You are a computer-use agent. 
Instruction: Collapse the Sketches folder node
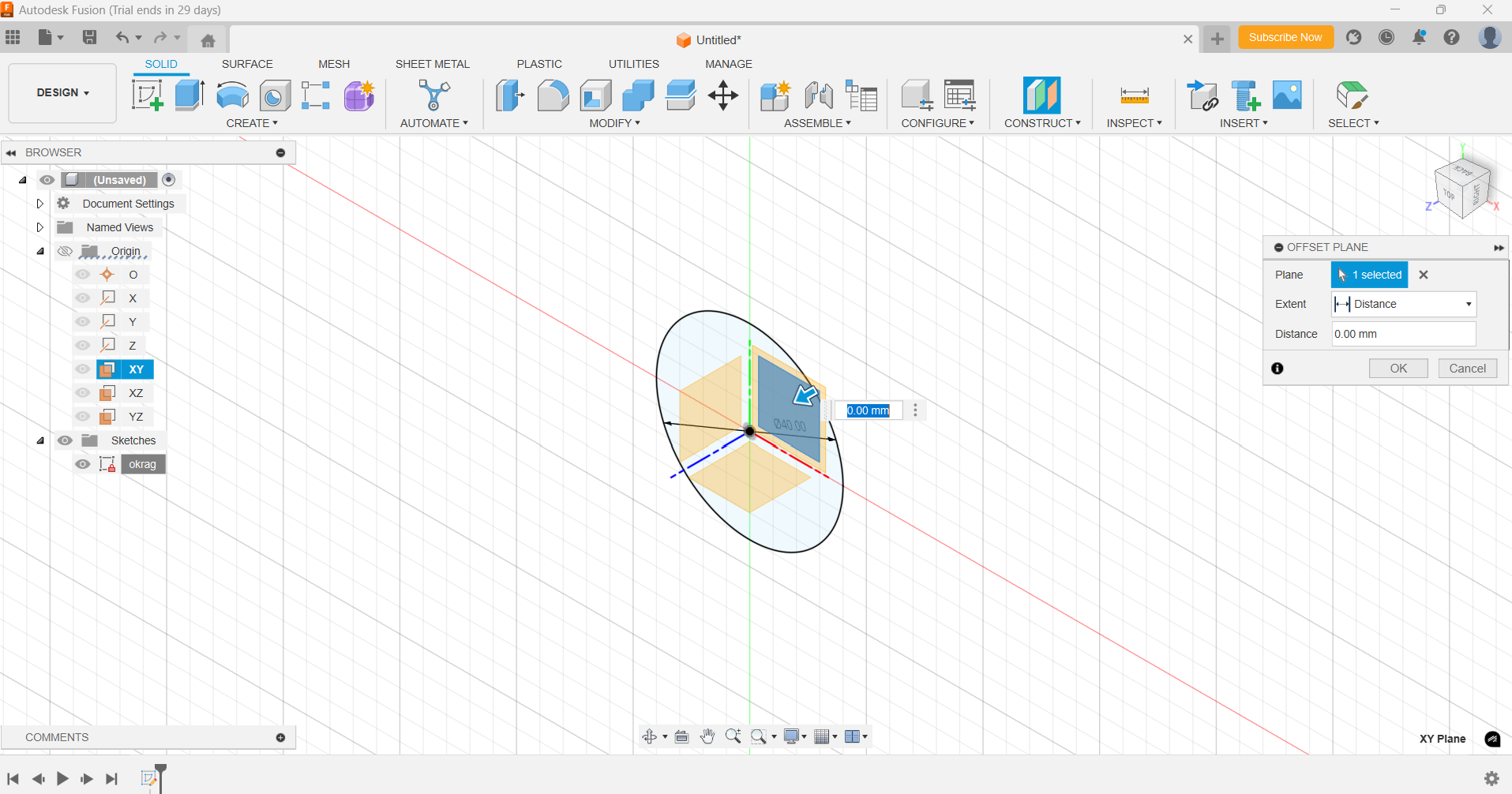(x=40, y=440)
